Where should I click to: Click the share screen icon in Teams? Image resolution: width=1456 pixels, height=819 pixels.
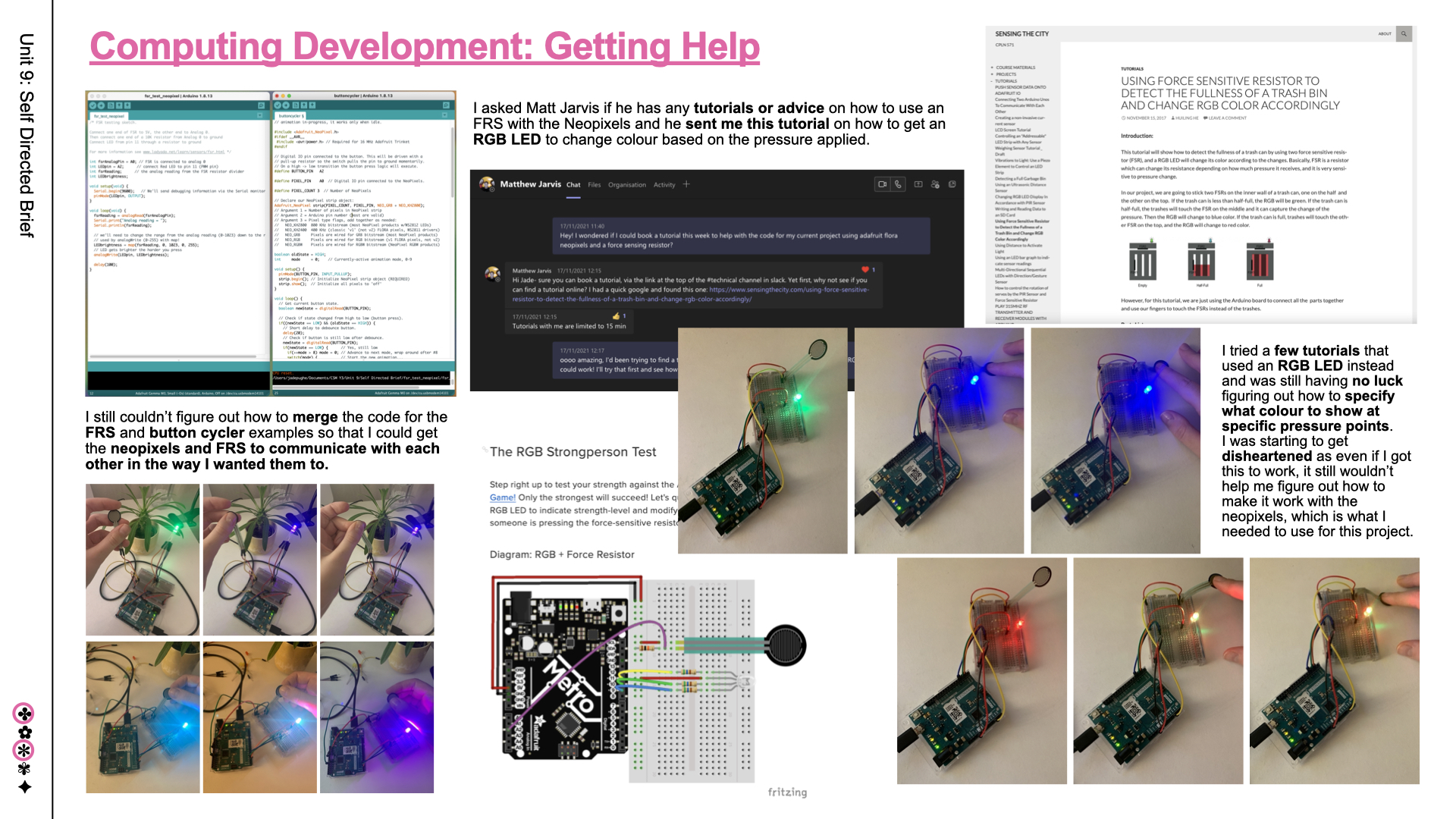click(918, 184)
